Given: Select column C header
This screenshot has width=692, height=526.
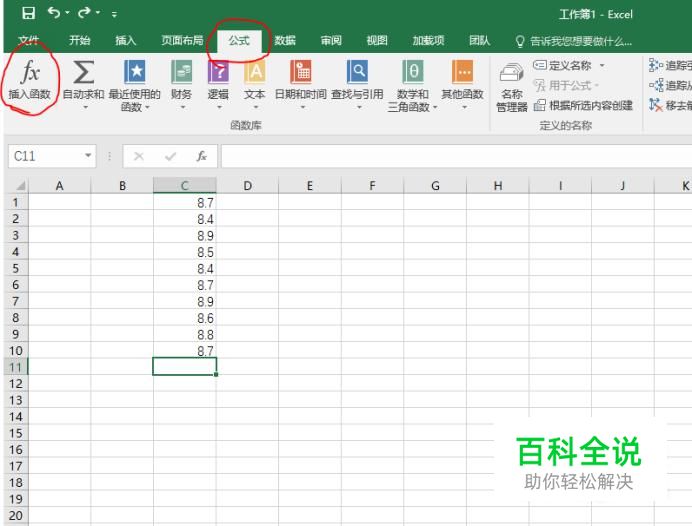Looking at the screenshot, I should pos(185,185).
